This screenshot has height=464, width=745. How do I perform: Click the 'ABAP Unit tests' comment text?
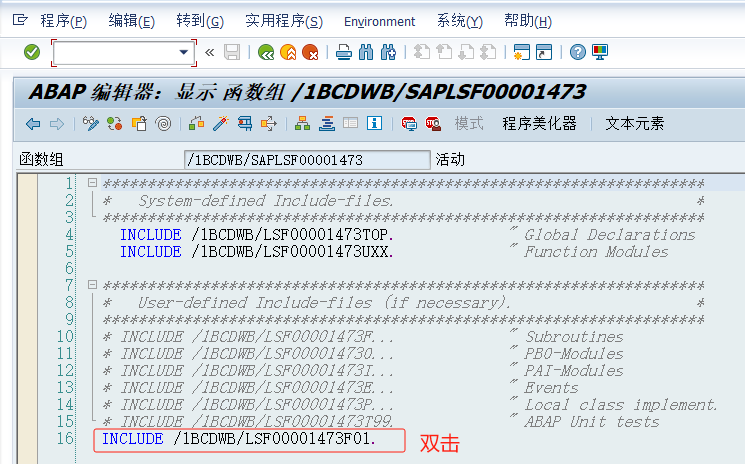(592, 421)
